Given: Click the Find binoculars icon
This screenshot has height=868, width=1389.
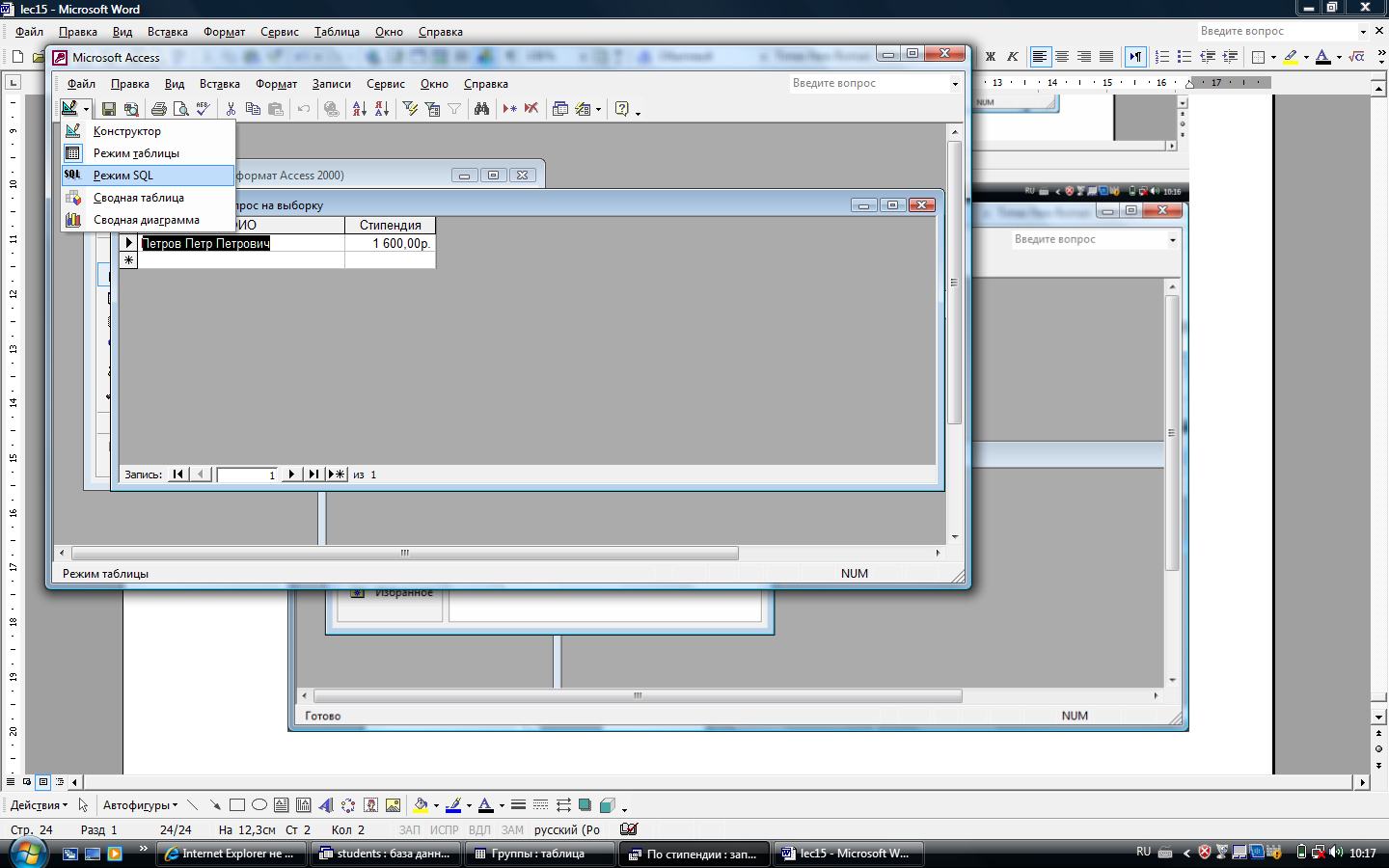Looking at the screenshot, I should [x=481, y=109].
